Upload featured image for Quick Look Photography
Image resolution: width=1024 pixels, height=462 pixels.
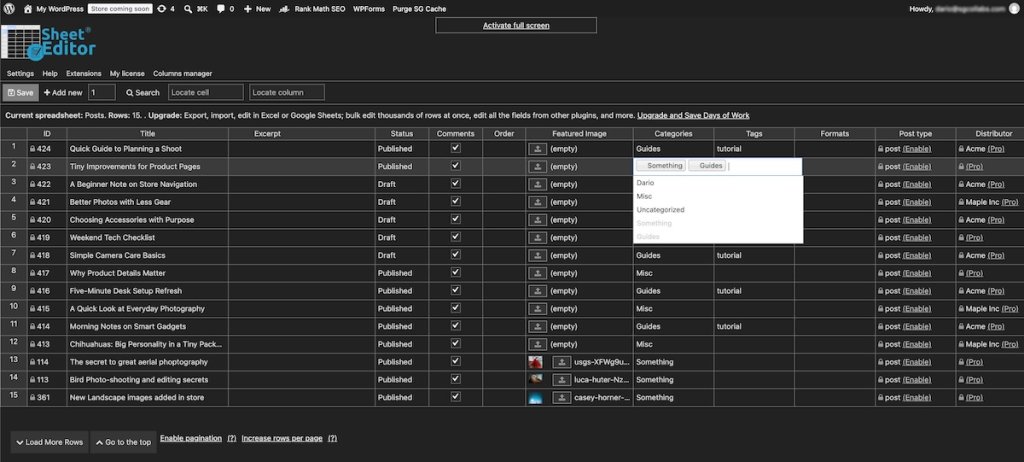tap(537, 308)
